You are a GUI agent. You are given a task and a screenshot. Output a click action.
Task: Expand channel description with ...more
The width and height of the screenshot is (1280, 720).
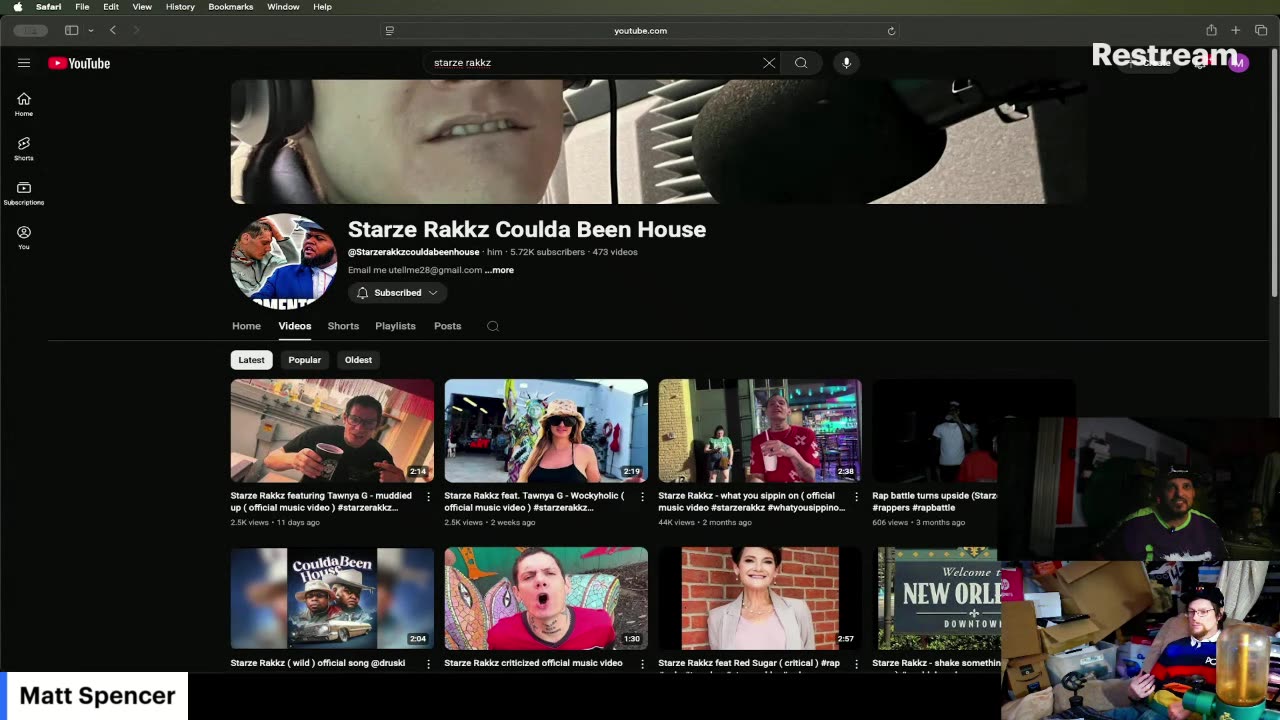[499, 270]
